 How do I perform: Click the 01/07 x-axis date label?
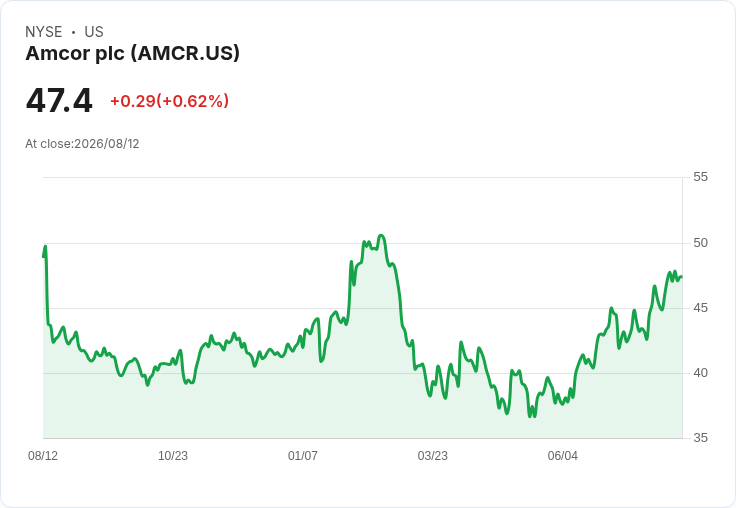pos(303,455)
